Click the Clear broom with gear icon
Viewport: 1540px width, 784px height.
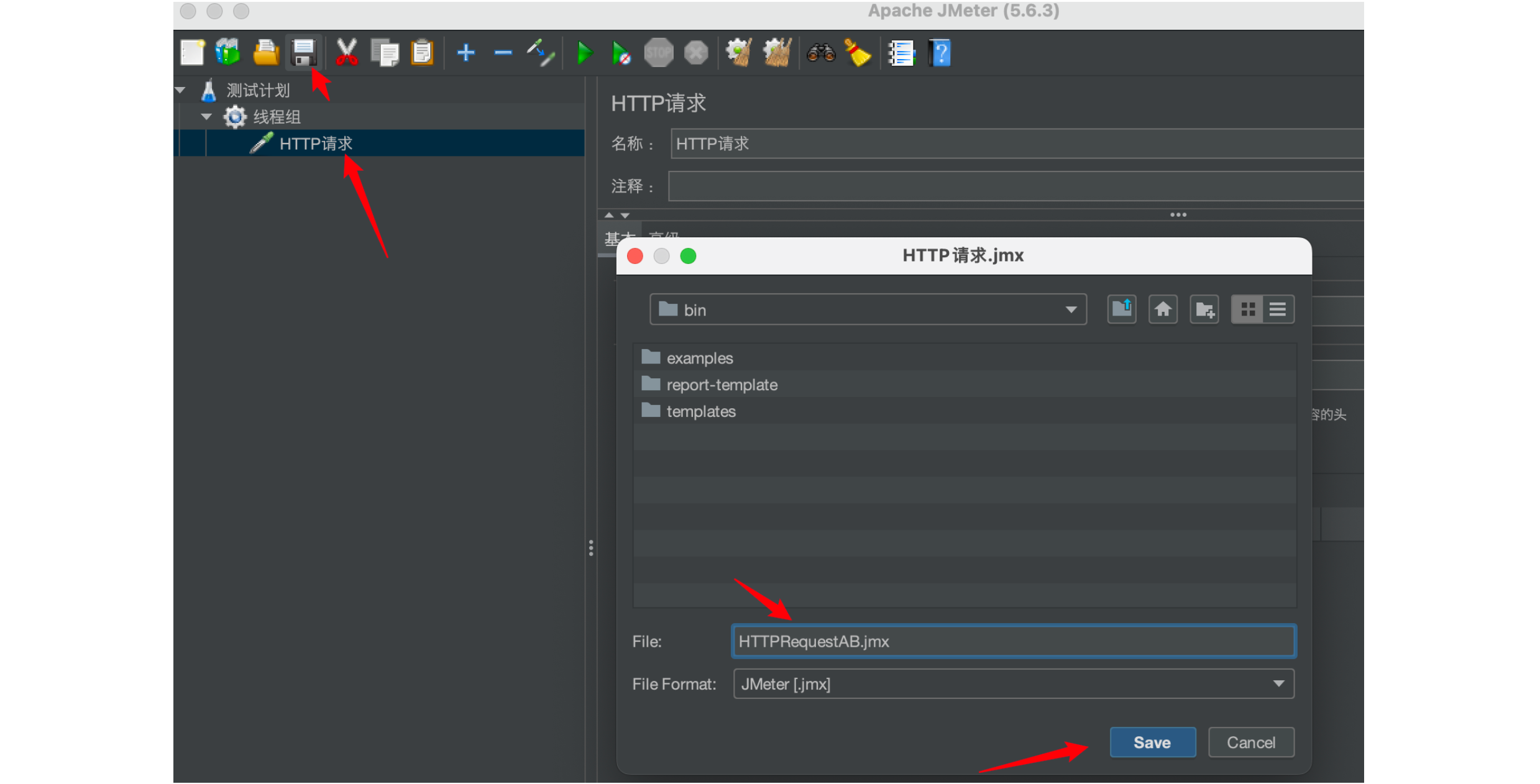tap(739, 53)
